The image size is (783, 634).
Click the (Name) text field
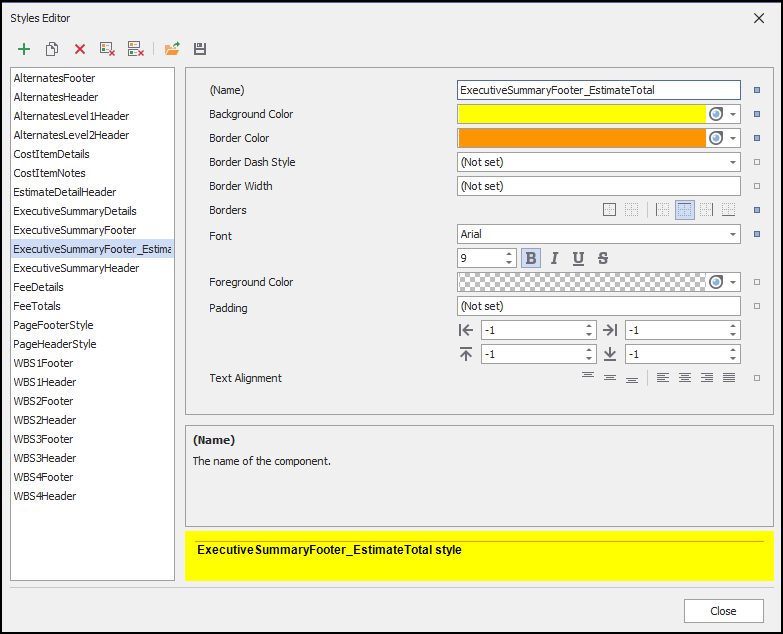(599, 90)
